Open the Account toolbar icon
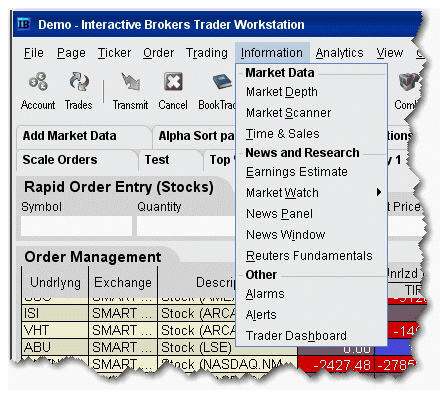 pyautogui.click(x=38, y=81)
